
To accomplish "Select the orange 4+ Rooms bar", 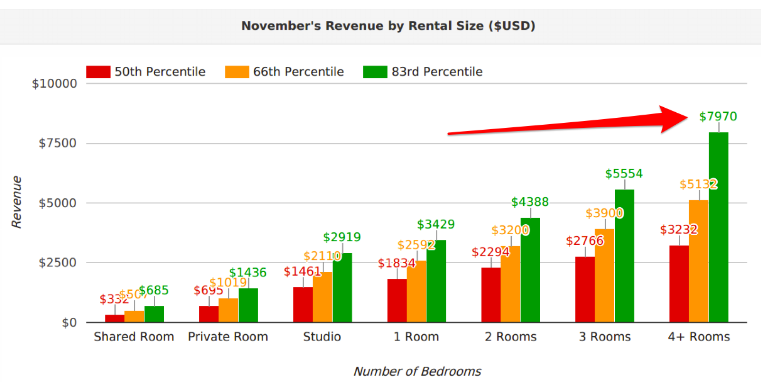I will pyautogui.click(x=698, y=261).
